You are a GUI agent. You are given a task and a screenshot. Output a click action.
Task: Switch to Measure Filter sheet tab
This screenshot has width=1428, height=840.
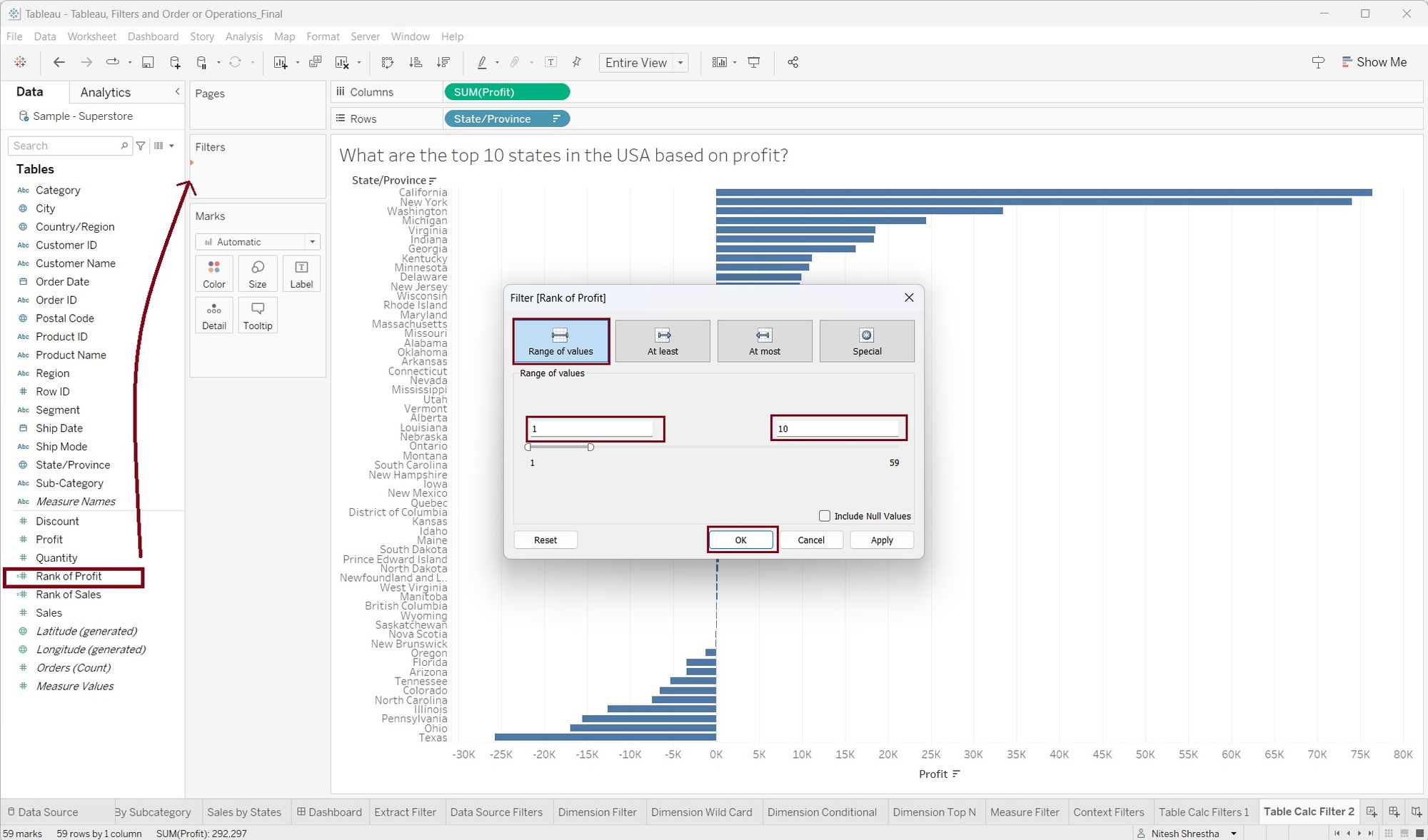[1025, 812]
